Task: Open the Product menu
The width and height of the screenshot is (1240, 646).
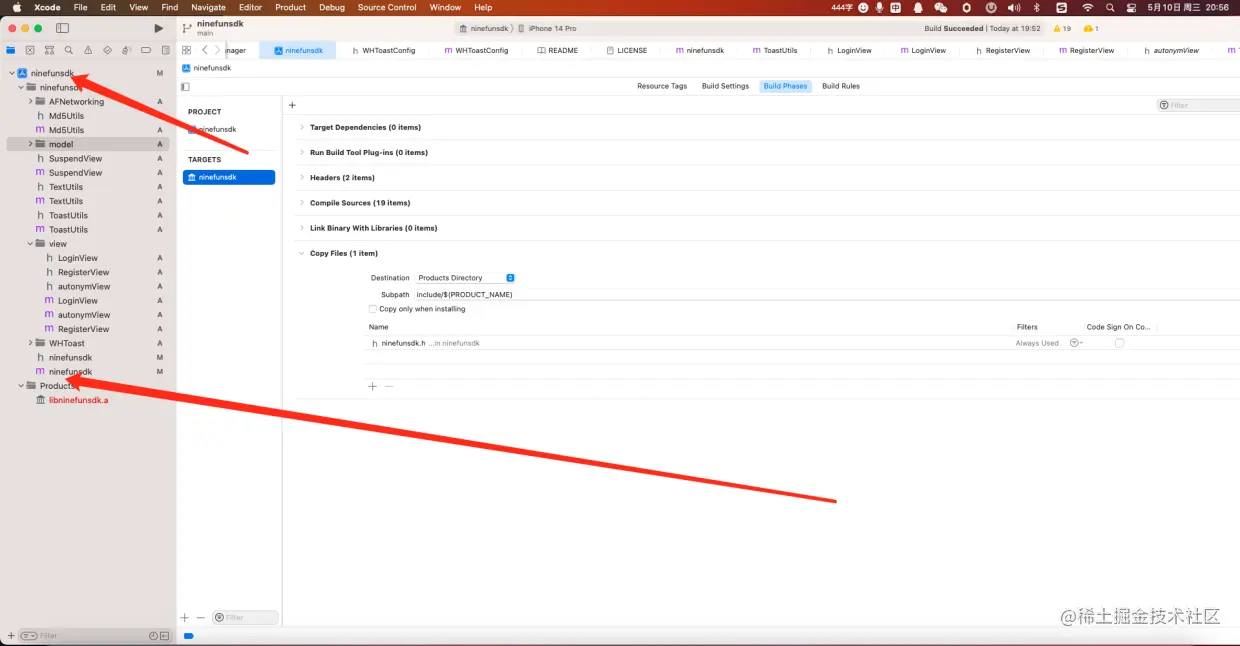Action: click(x=290, y=7)
